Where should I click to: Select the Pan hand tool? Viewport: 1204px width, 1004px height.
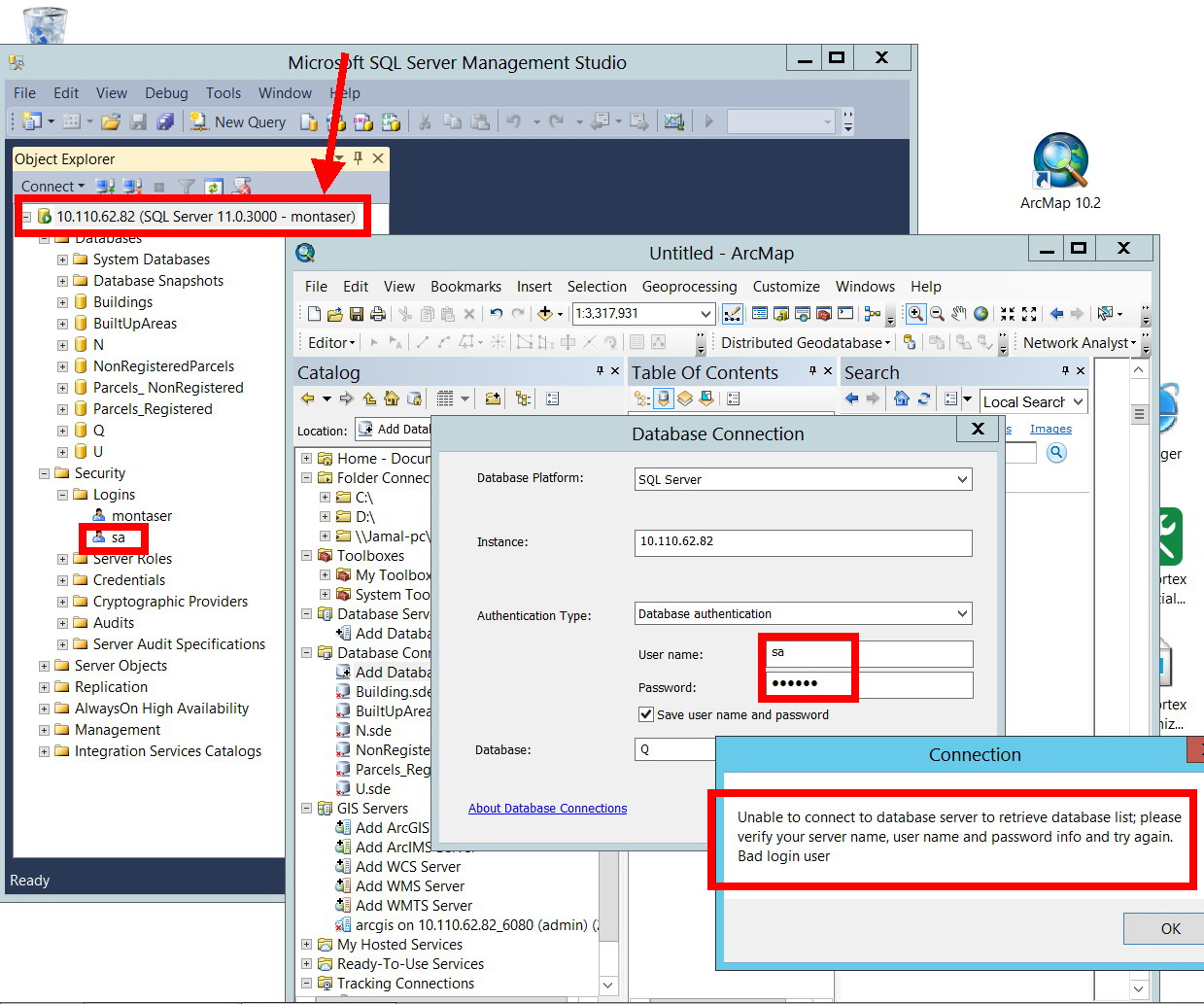coord(958,314)
